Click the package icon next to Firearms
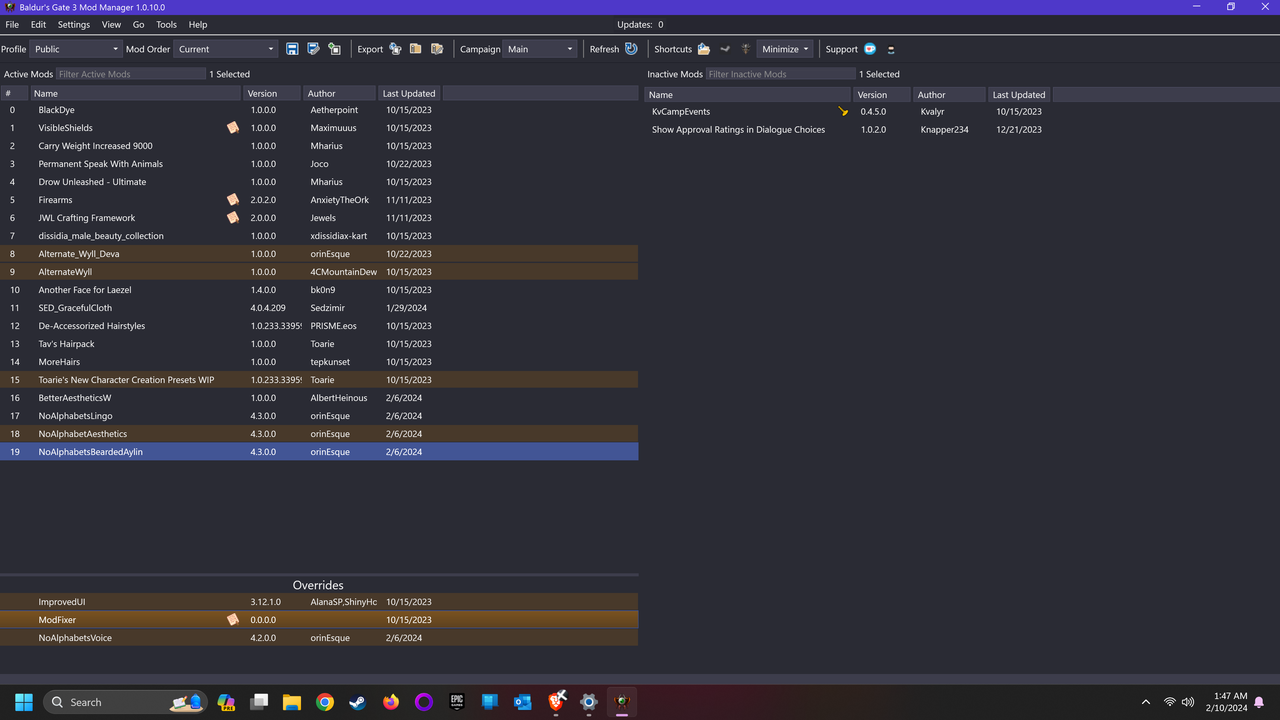The width and height of the screenshot is (1280, 720). point(233,199)
